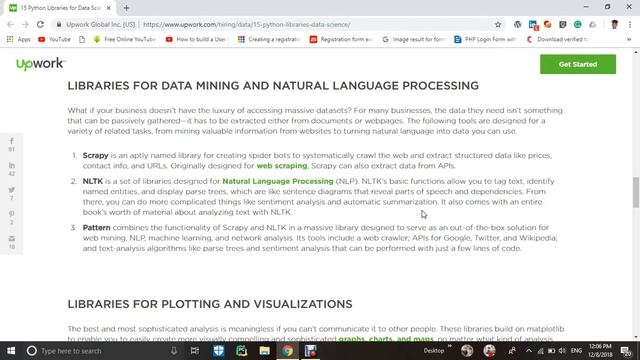The image size is (640, 360).
Task: Open the Chrome menu three-dots icon
Action: point(630,24)
